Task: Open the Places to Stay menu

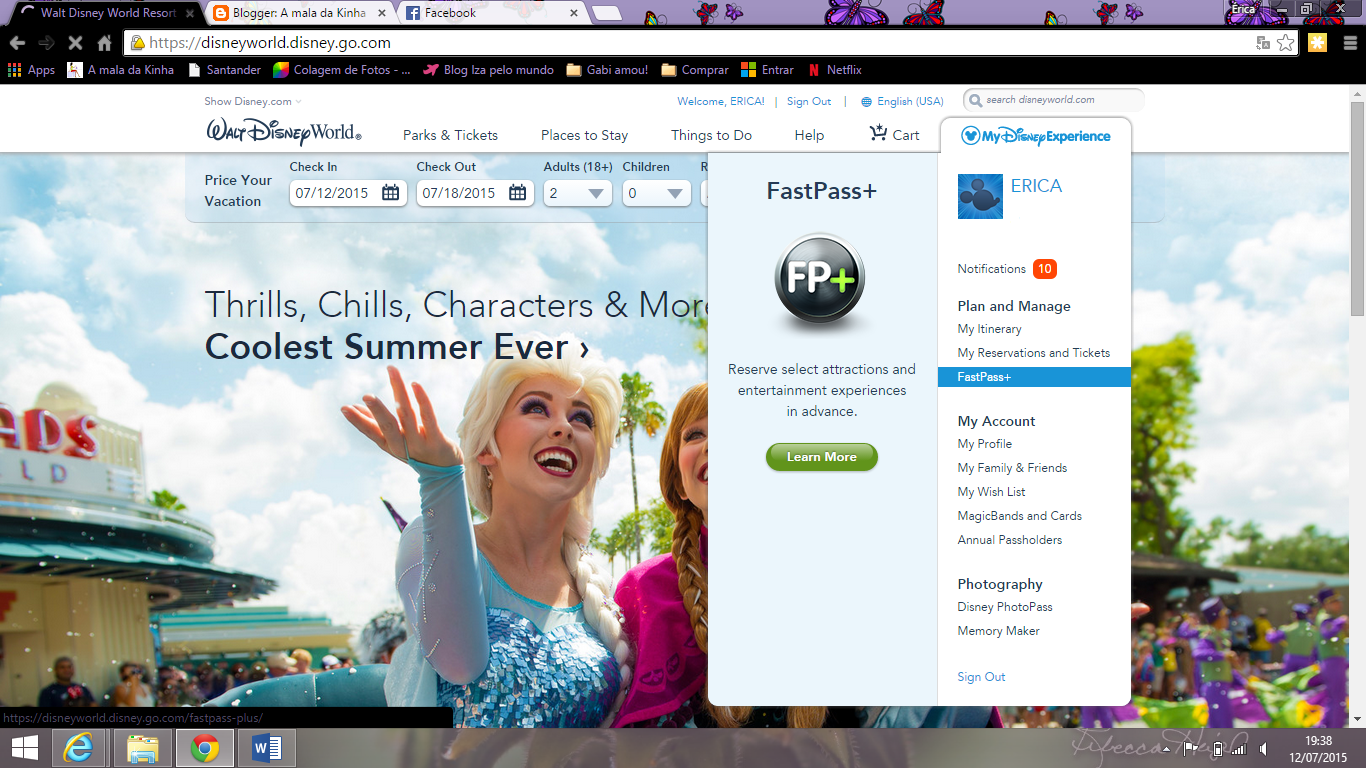Action: (x=584, y=135)
